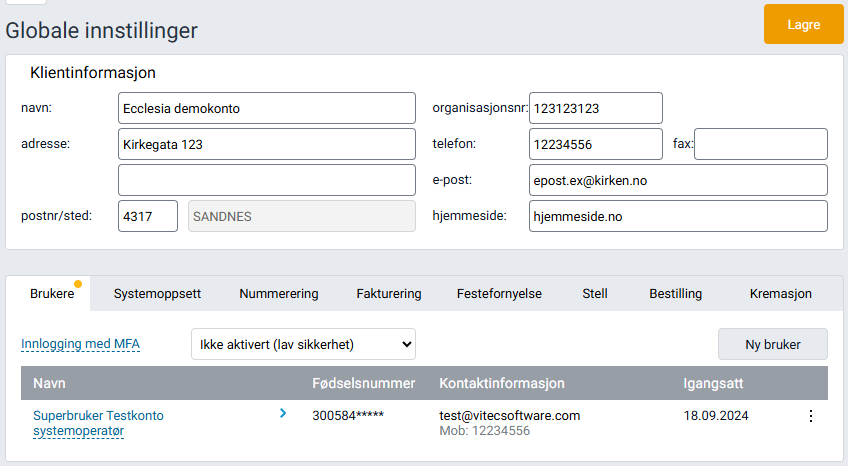The image size is (848, 466).
Task: Open the three-dot menu for Superbruker Testkonto
Action: click(811, 416)
